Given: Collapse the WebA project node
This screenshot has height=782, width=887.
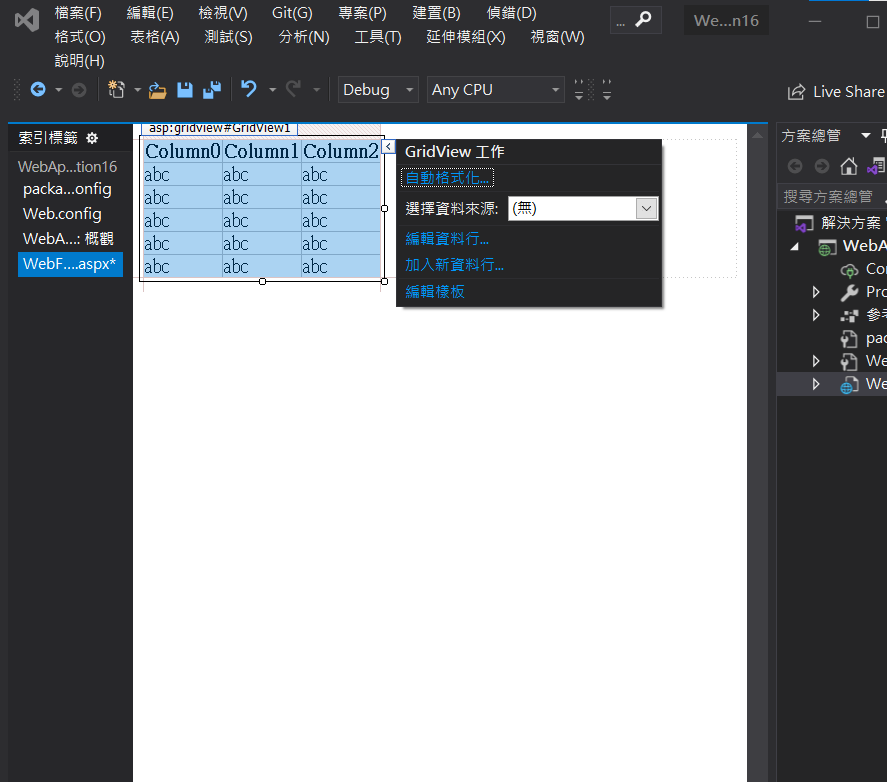Looking at the screenshot, I should tap(795, 246).
